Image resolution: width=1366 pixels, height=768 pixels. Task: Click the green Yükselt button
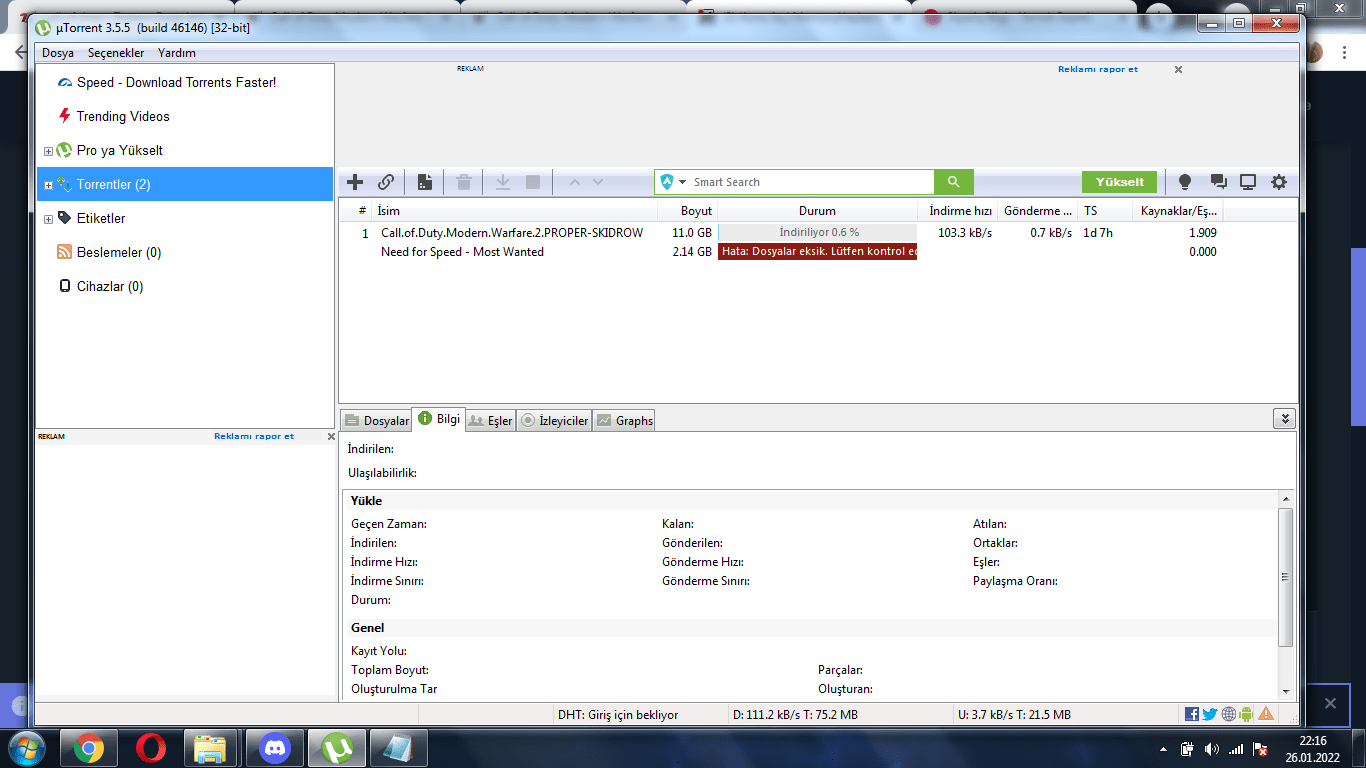1119,182
